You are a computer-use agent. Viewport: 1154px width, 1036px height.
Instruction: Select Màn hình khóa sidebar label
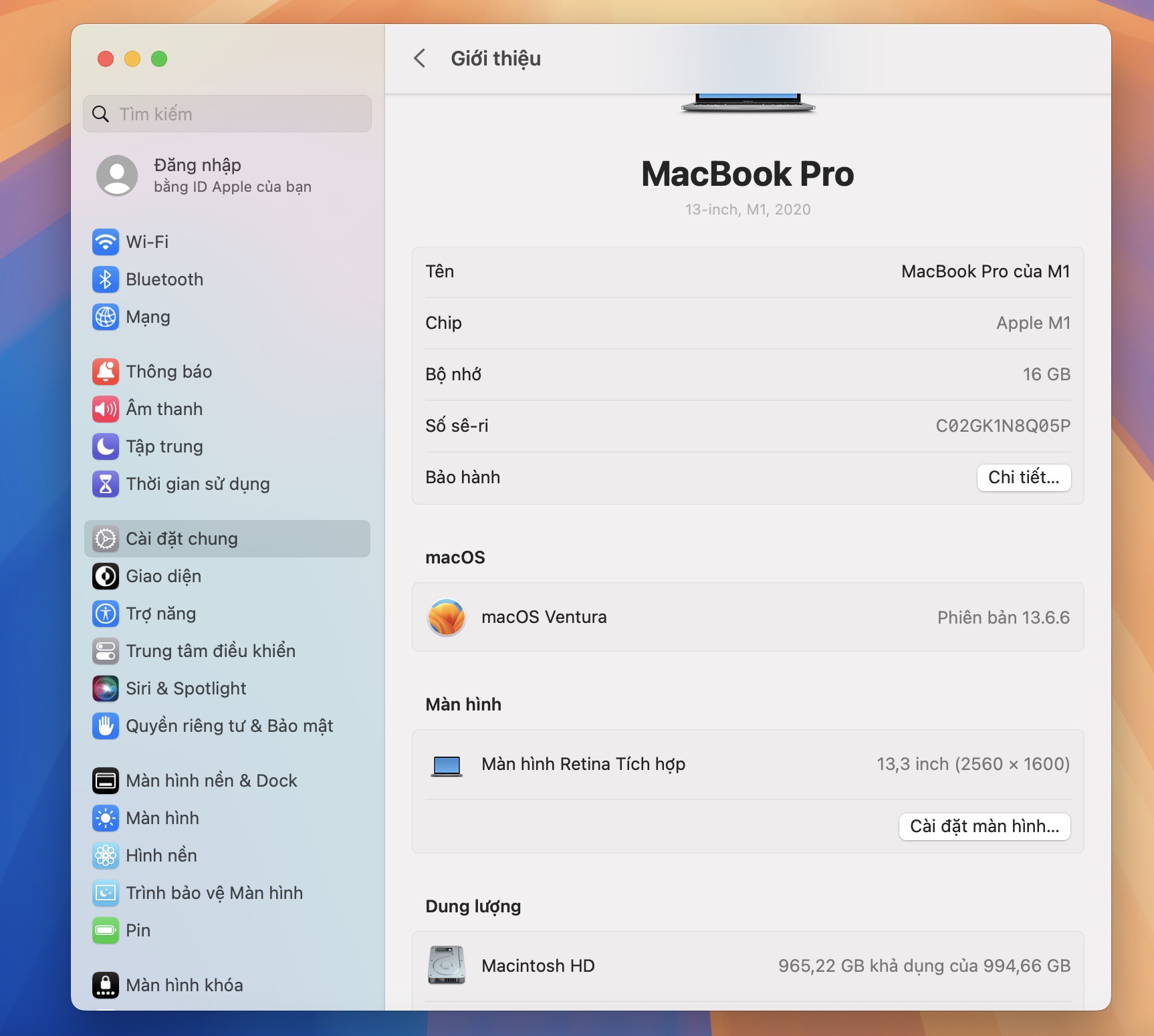pos(185,985)
